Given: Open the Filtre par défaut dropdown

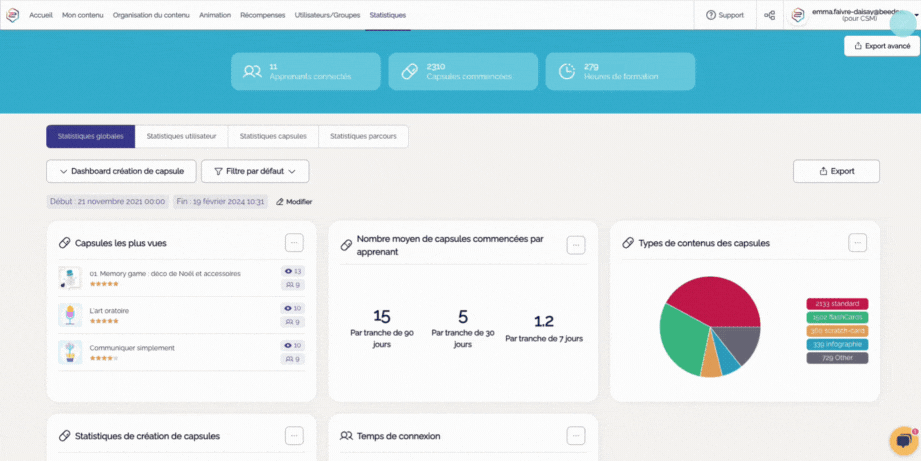Looking at the screenshot, I should pos(255,171).
